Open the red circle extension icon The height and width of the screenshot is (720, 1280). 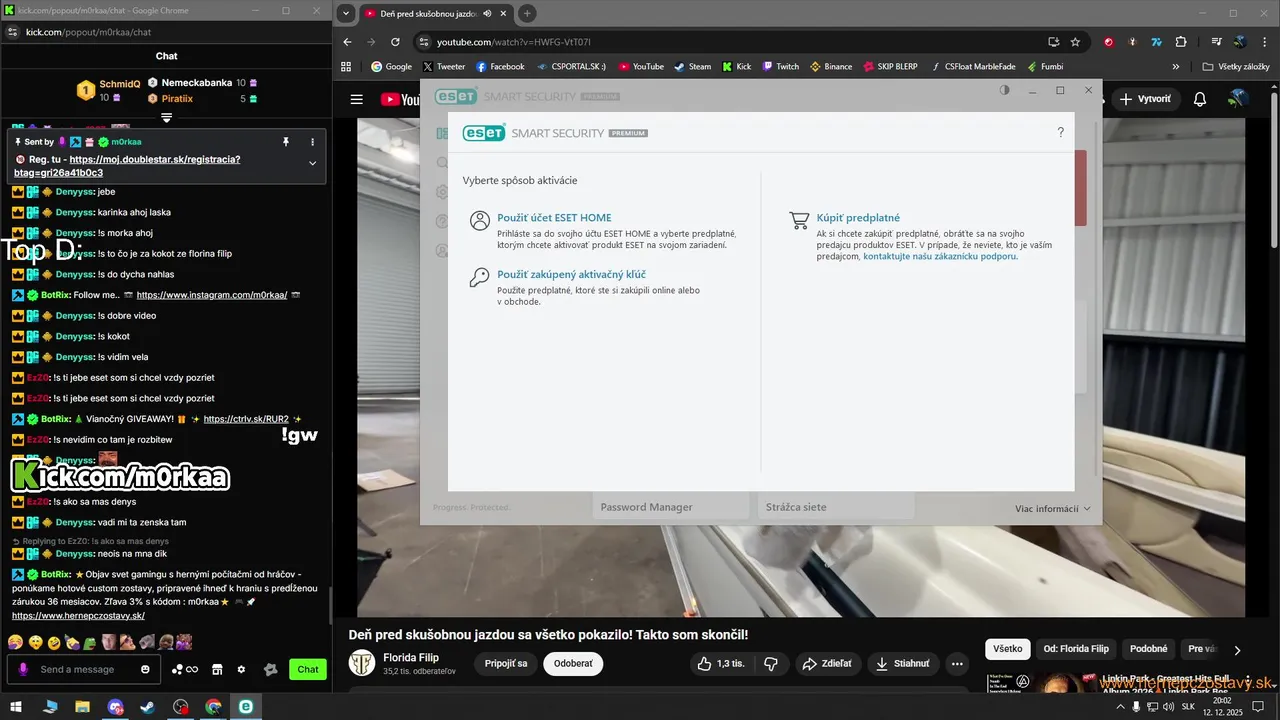tap(1109, 42)
